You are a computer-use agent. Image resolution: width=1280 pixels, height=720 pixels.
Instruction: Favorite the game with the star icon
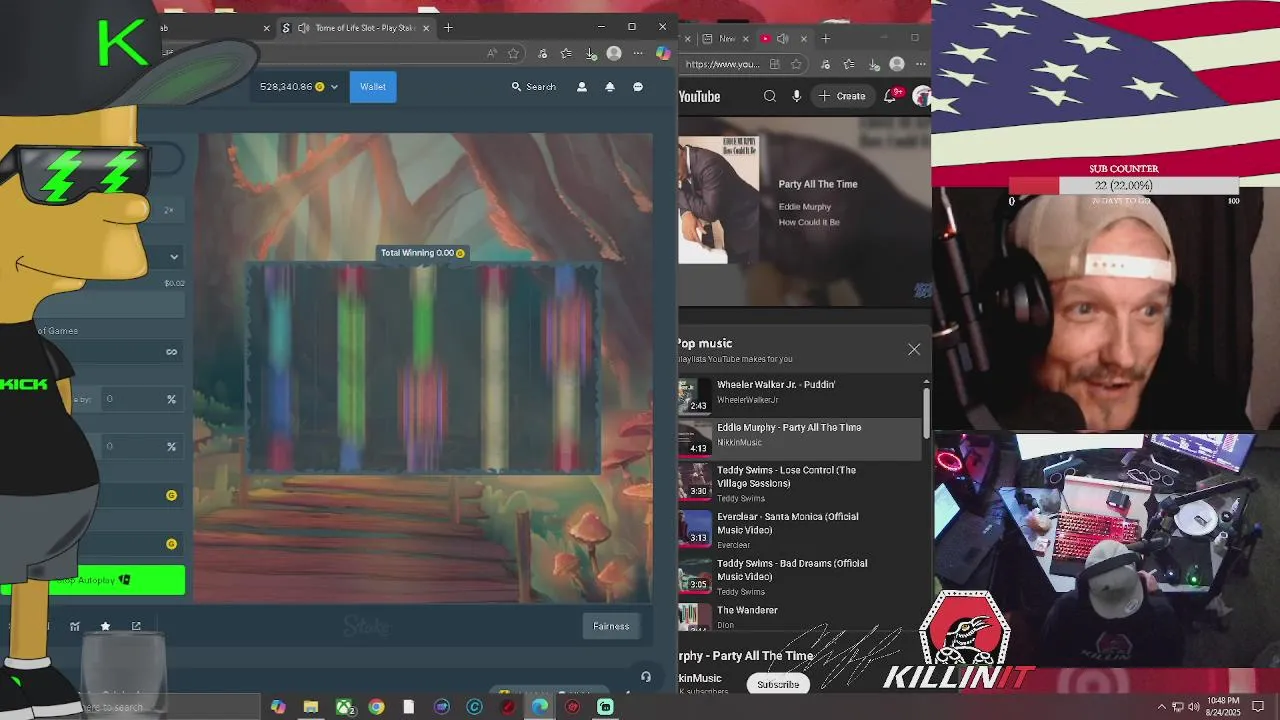[105, 626]
